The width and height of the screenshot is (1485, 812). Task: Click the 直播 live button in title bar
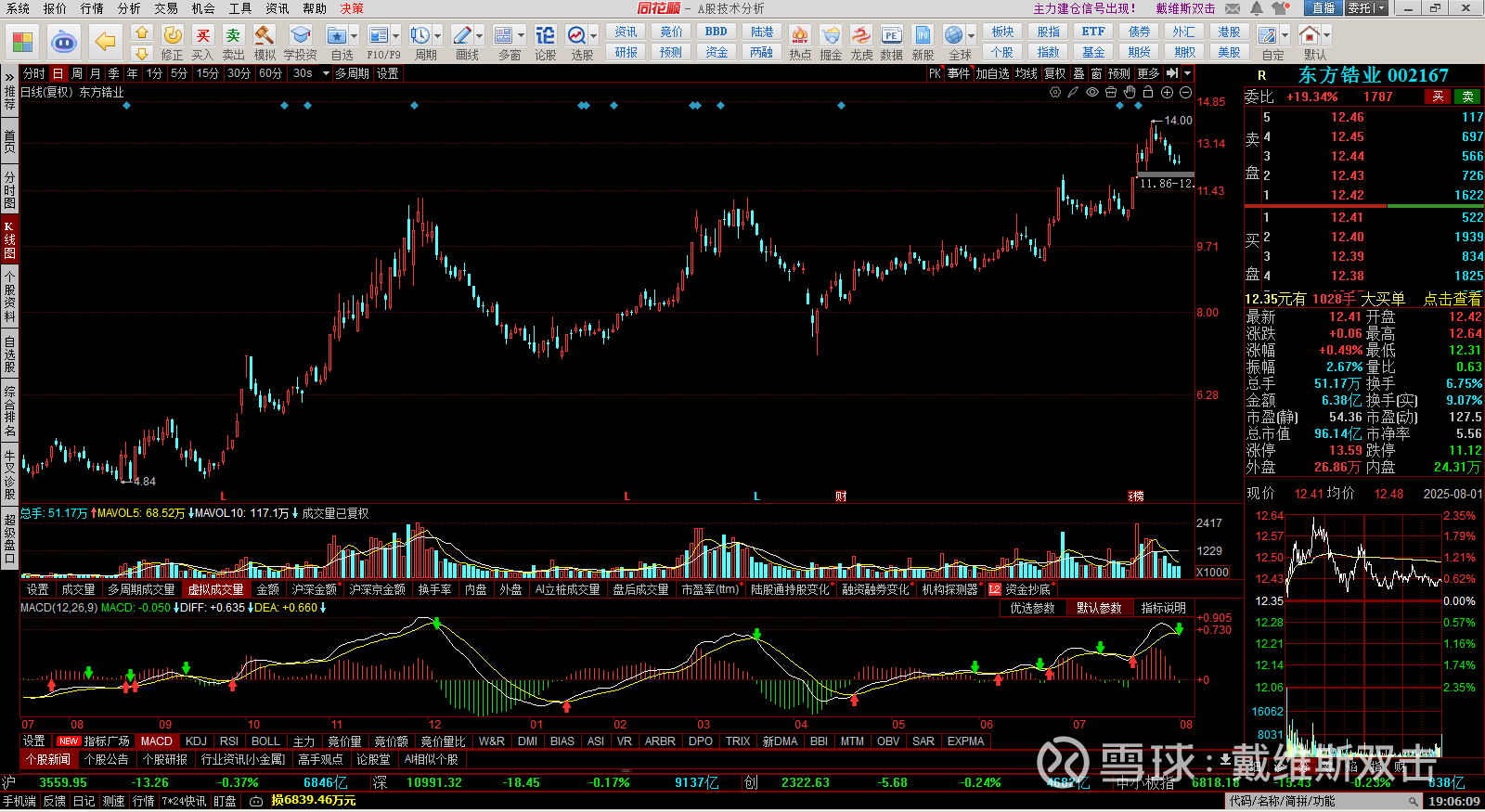point(1324,8)
